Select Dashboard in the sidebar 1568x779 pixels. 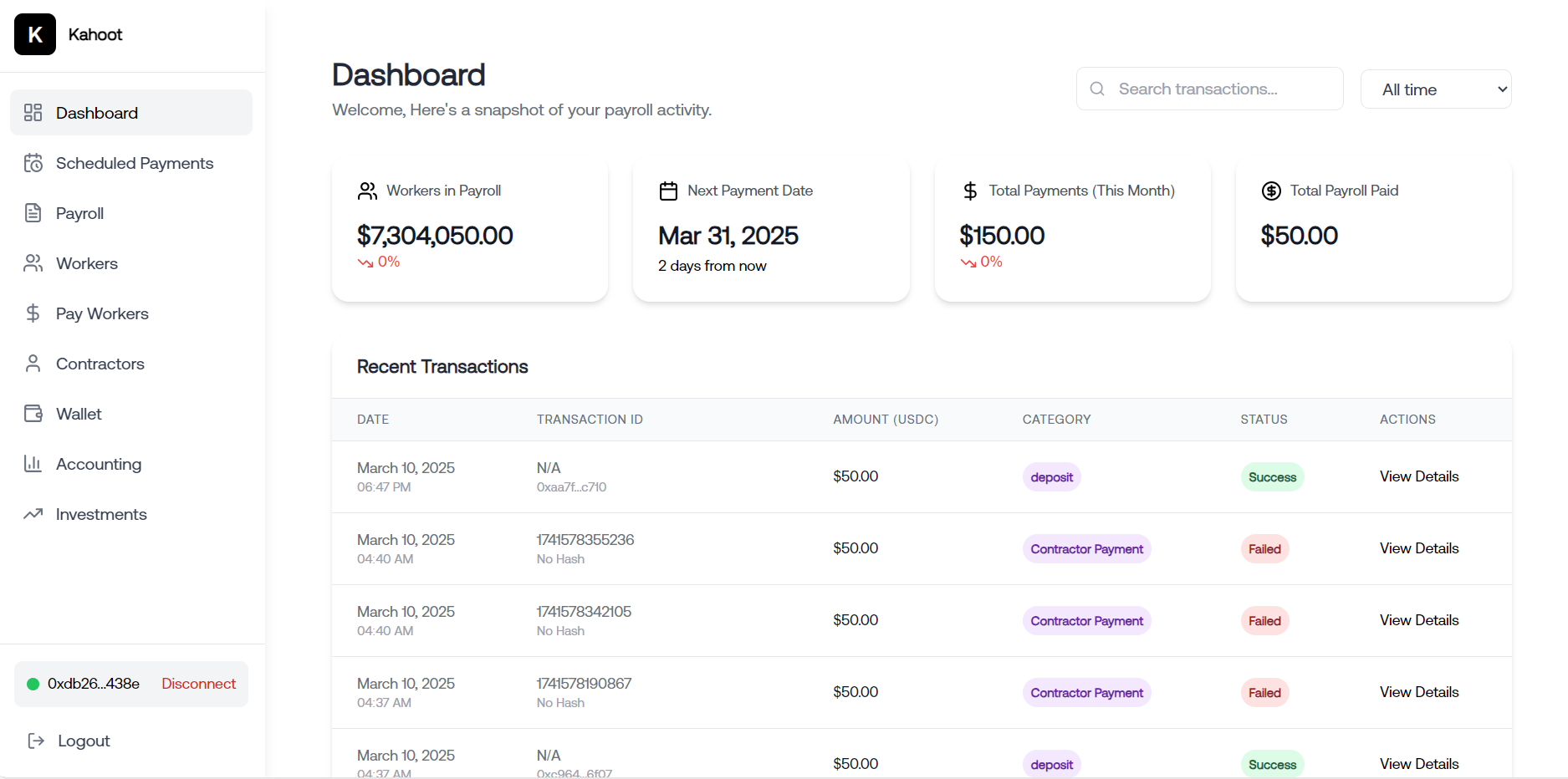pyautogui.click(x=97, y=113)
